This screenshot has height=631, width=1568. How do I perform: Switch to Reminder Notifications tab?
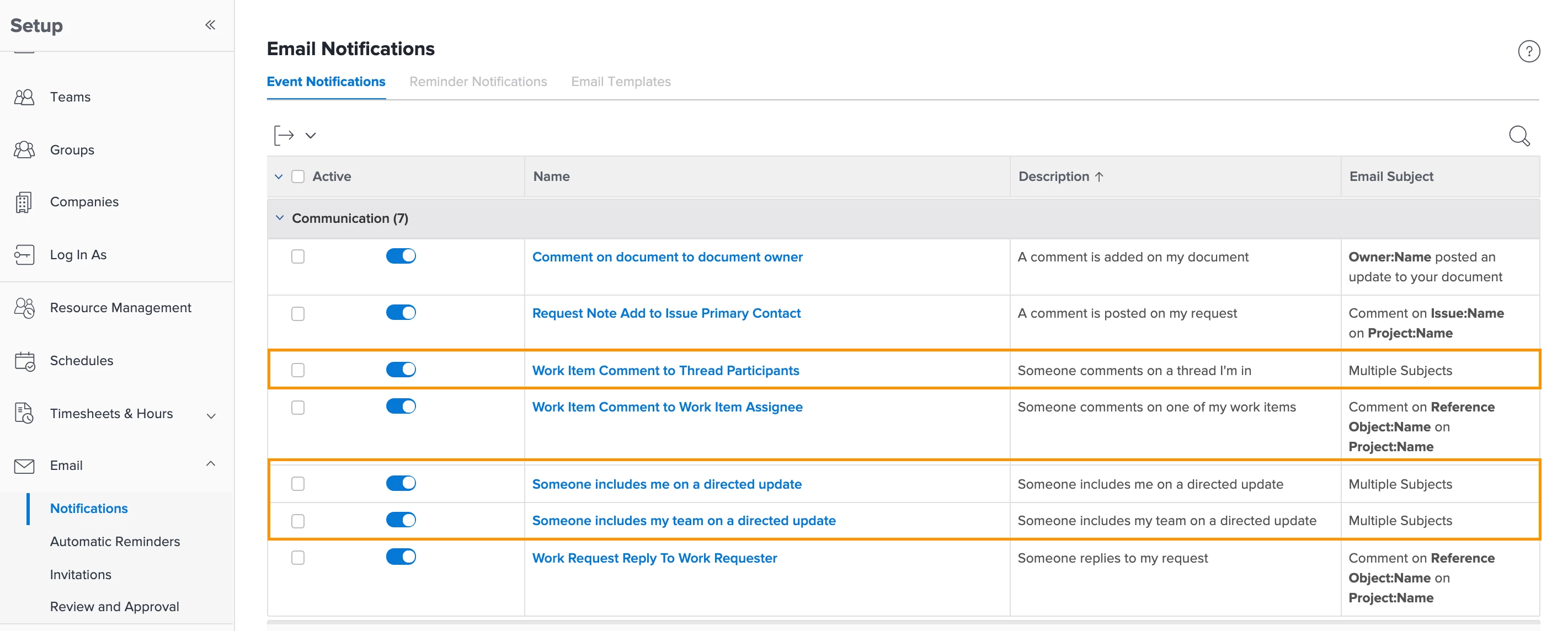click(x=478, y=82)
